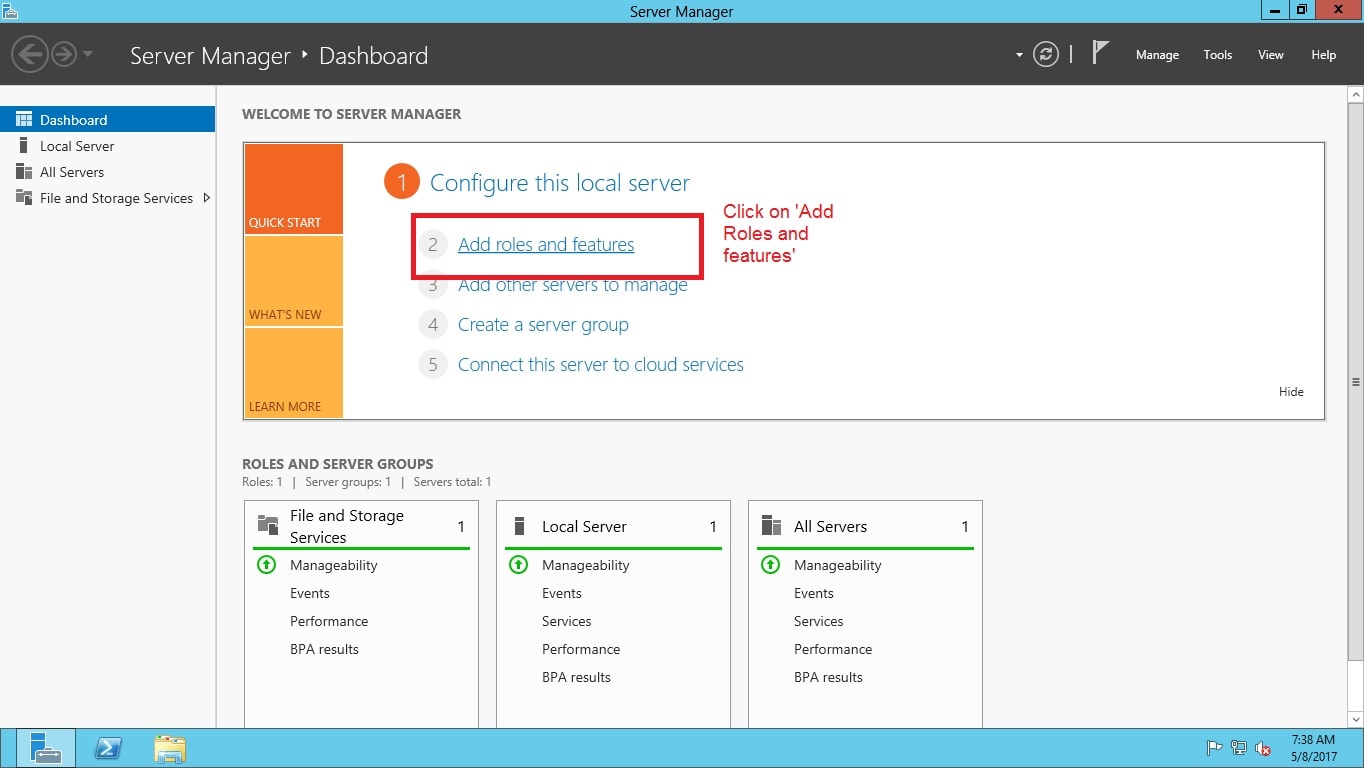Open the Tools menu
1364x768 pixels.
coord(1217,55)
